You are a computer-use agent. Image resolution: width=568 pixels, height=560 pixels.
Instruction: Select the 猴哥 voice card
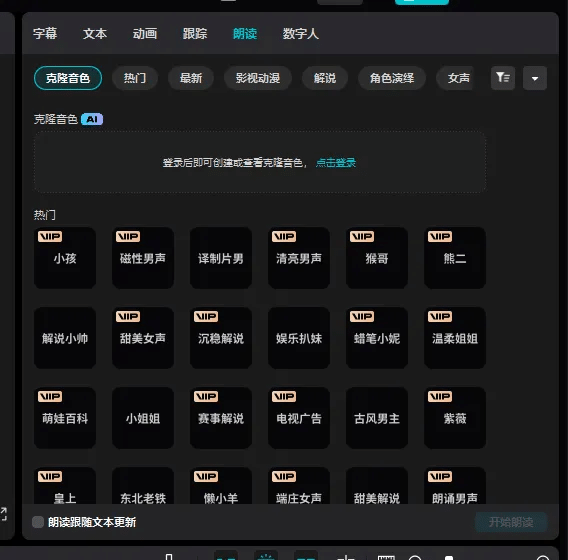(377, 258)
